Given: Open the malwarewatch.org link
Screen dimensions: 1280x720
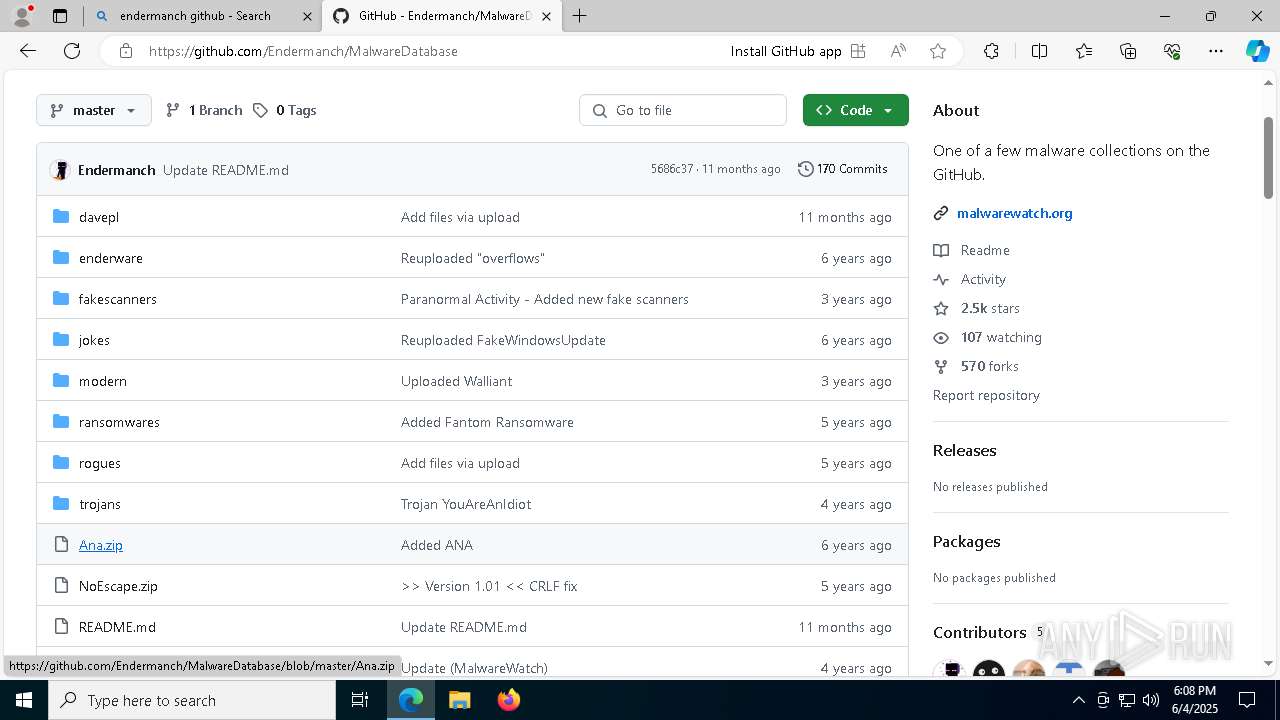Looking at the screenshot, I should (x=1014, y=213).
